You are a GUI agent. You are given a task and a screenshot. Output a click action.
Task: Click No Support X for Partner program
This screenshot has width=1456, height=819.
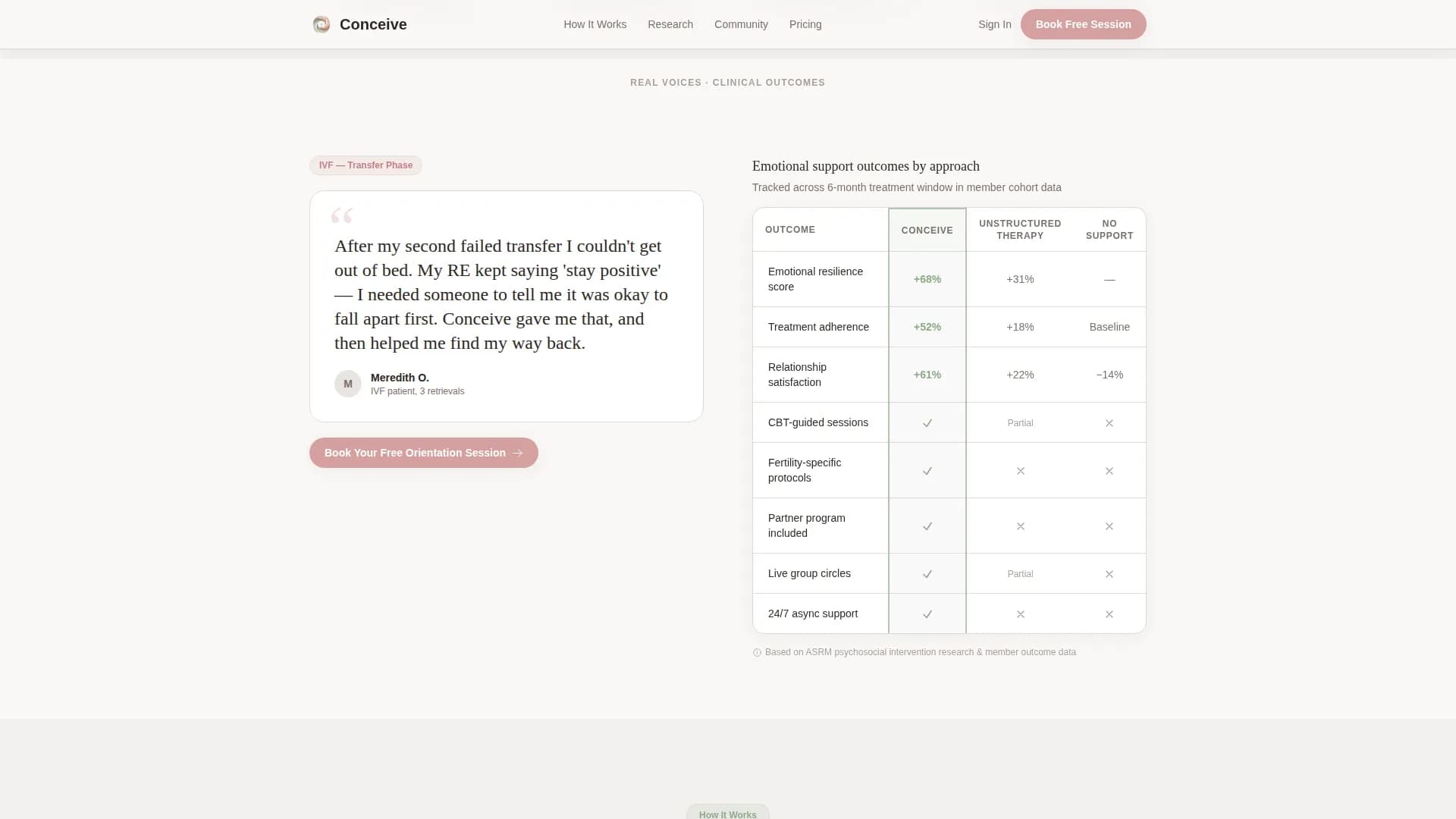[x=1109, y=526]
